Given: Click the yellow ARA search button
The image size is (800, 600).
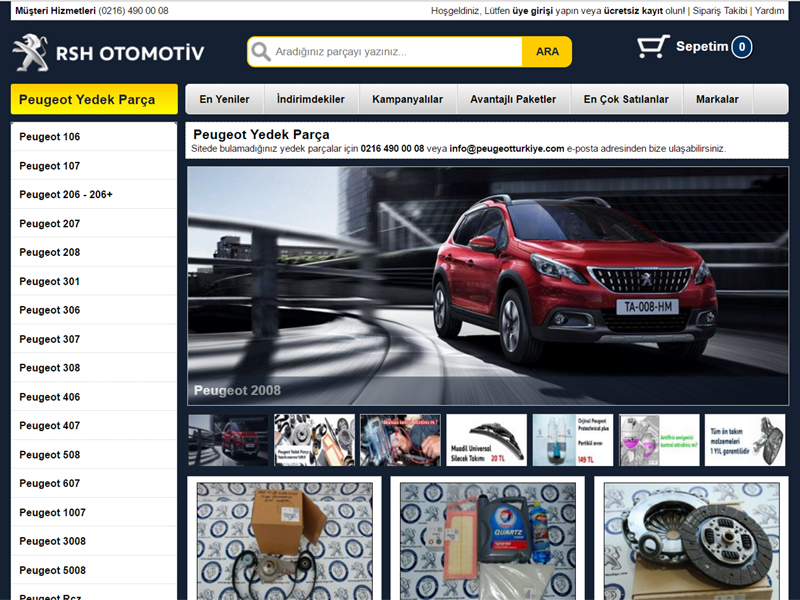Looking at the screenshot, I should coord(547,52).
